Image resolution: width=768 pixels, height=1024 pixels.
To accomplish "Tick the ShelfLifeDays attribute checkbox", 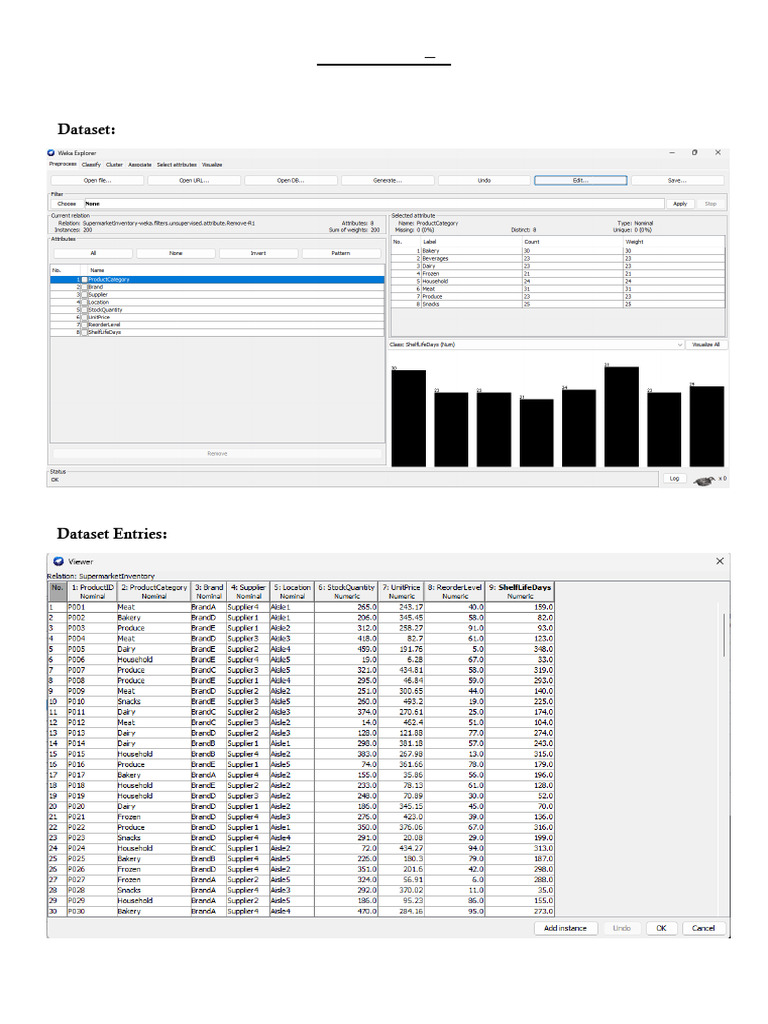I will (x=84, y=332).
